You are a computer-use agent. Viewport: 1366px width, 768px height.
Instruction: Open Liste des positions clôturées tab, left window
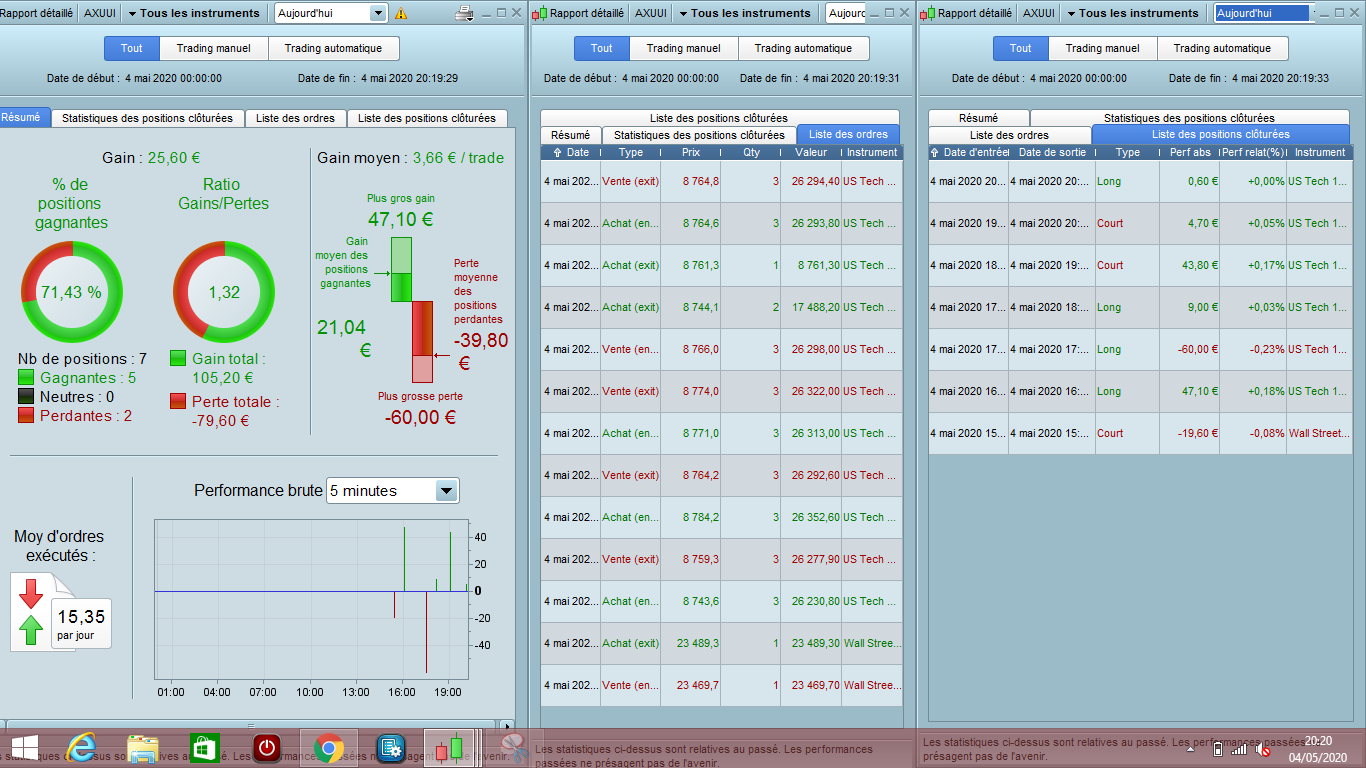click(x=427, y=118)
